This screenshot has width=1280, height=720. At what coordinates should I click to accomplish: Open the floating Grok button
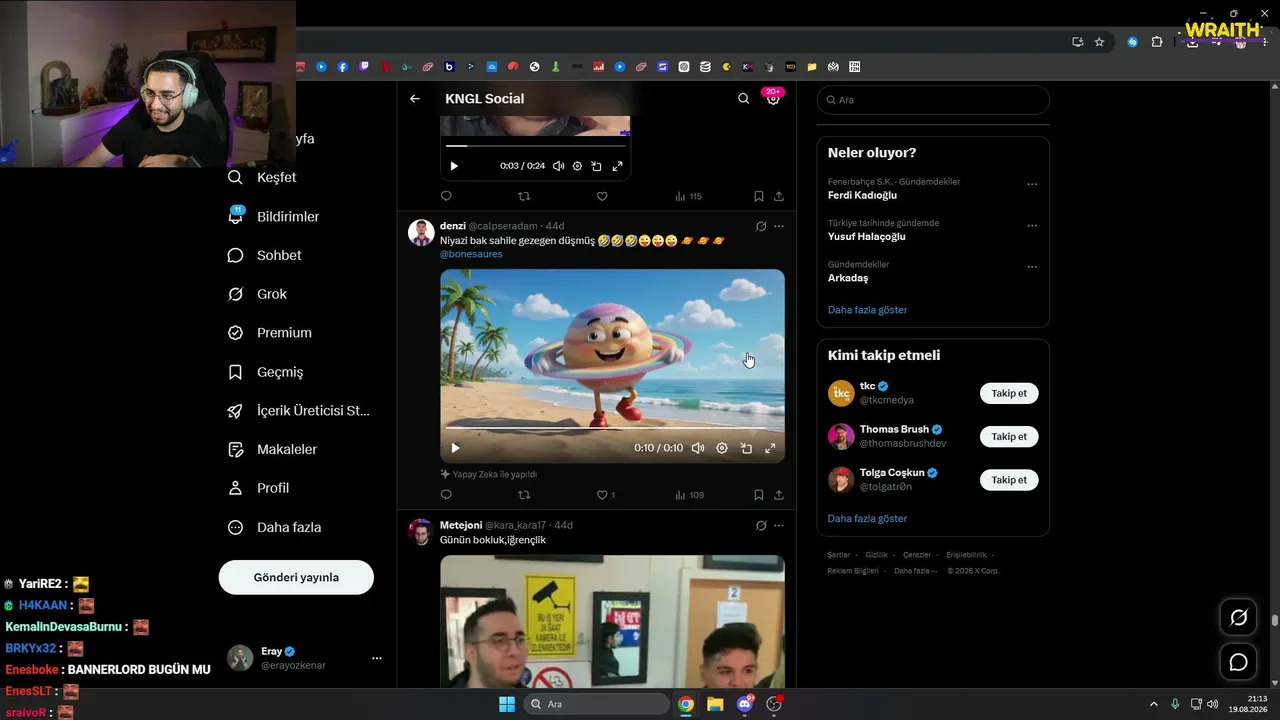1238,617
